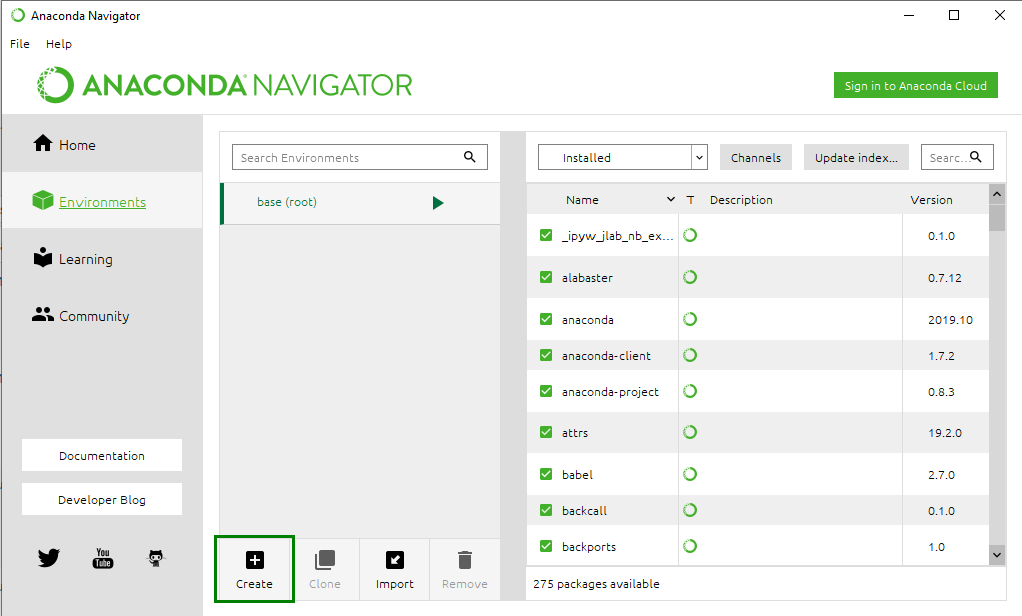The height and width of the screenshot is (616, 1022).
Task: Toggle the backports package checkbox
Action: tap(546, 546)
